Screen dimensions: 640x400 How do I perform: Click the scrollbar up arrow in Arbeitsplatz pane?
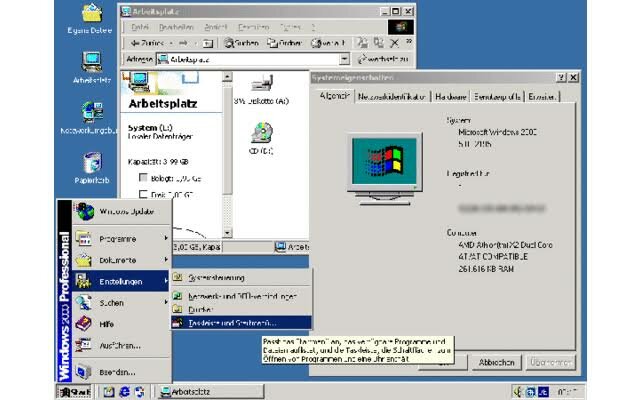point(227,77)
